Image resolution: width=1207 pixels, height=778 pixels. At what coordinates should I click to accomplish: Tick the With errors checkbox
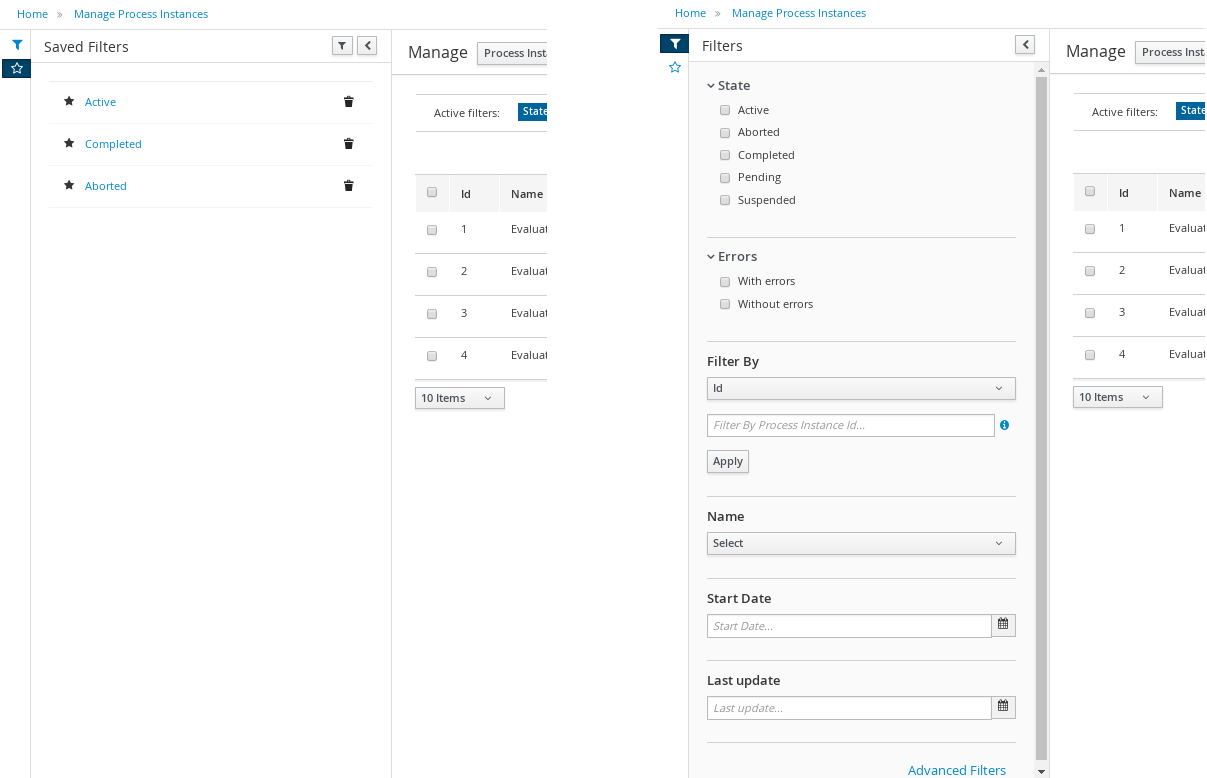725,282
